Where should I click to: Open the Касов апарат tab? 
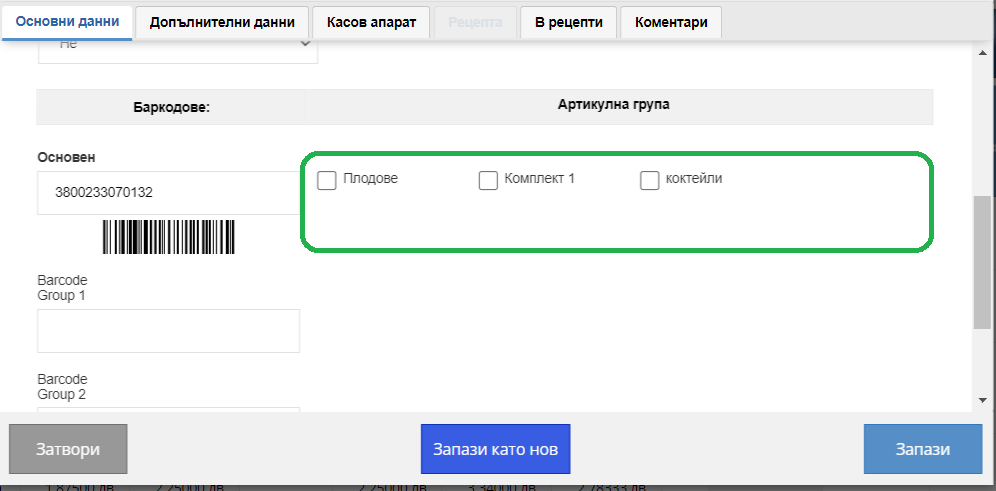pos(372,22)
